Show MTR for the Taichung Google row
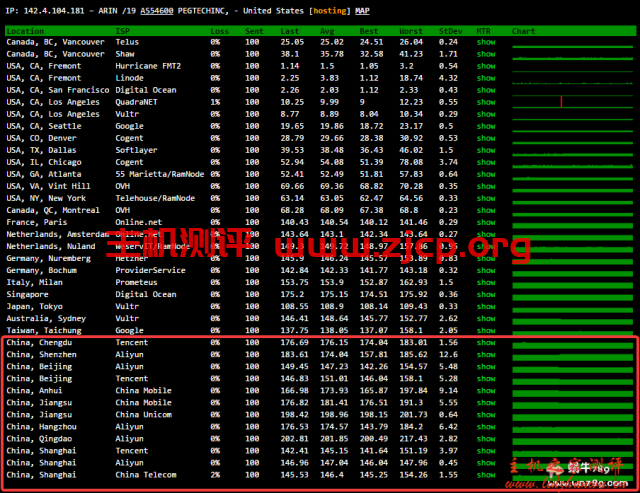Viewport: 640px width, 493px height. [x=486, y=331]
